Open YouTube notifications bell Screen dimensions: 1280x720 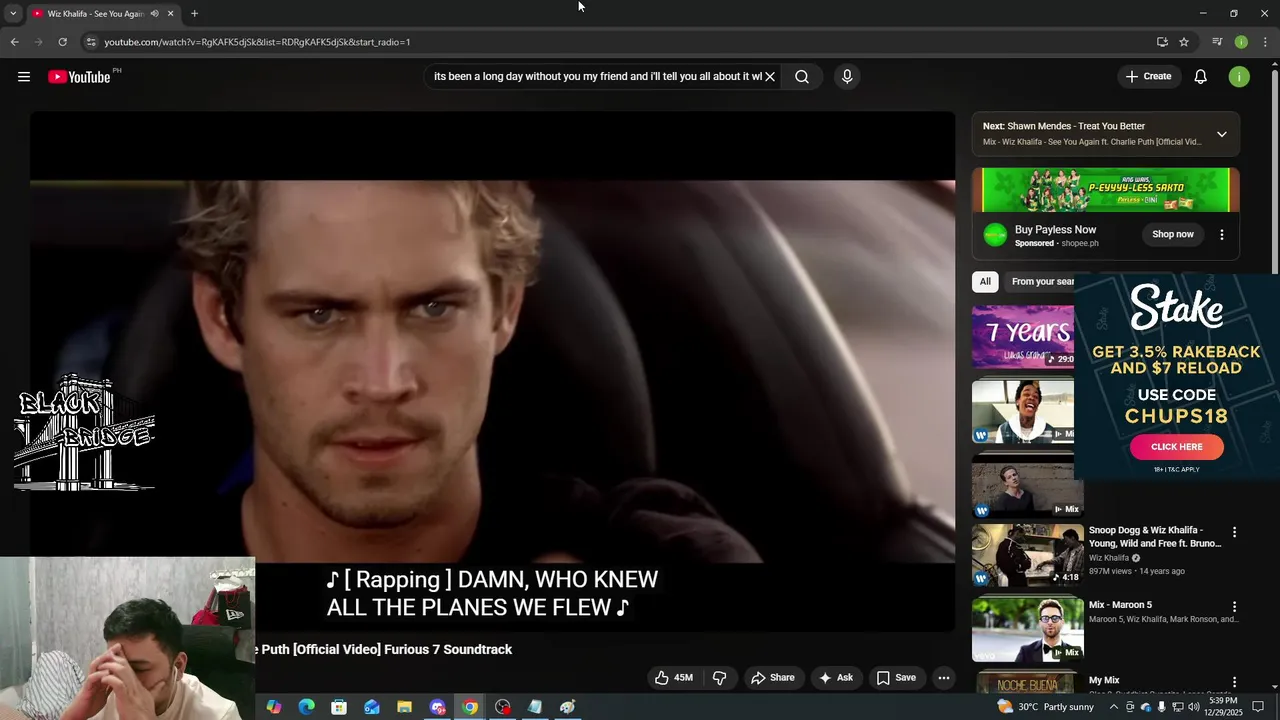click(x=1201, y=77)
